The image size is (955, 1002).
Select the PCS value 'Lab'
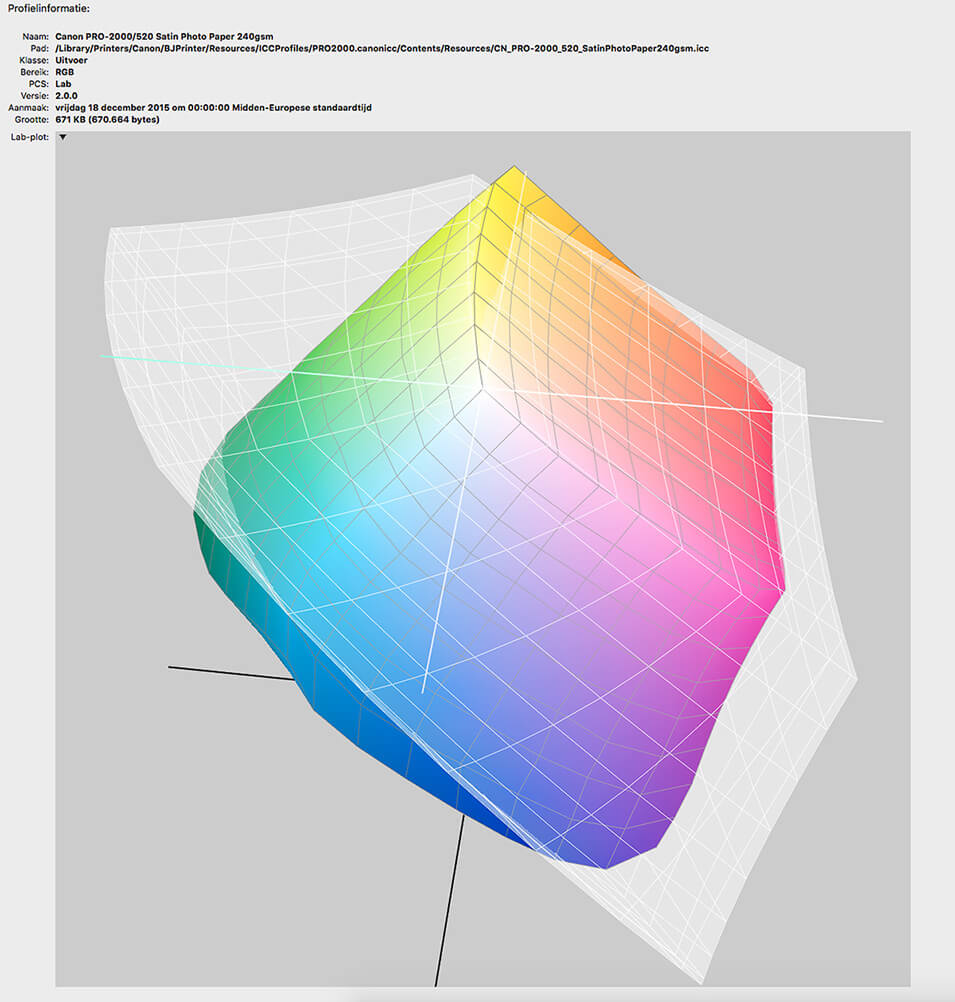(x=63, y=84)
